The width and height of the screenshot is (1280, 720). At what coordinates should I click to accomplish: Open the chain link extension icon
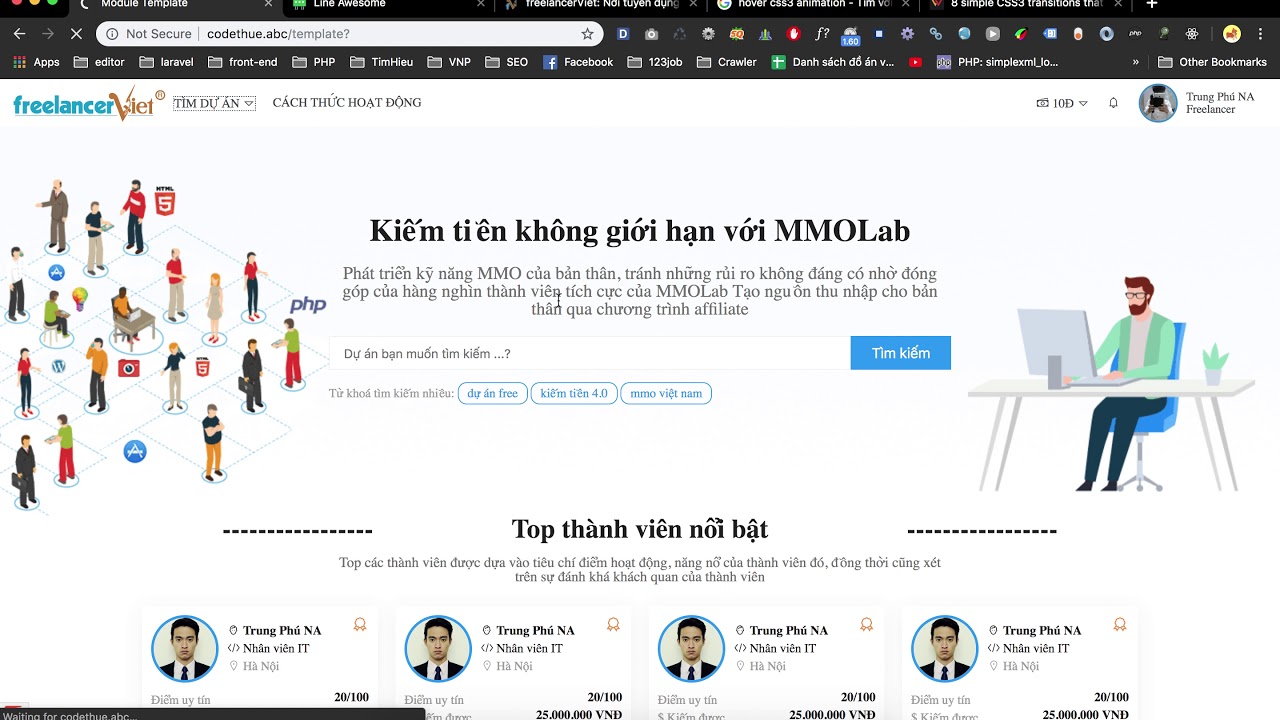(x=936, y=34)
